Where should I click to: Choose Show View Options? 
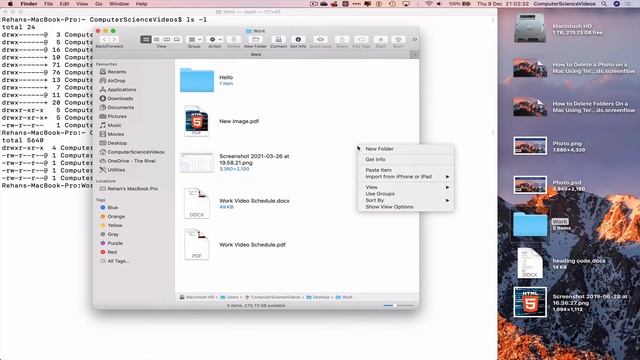tap(389, 207)
